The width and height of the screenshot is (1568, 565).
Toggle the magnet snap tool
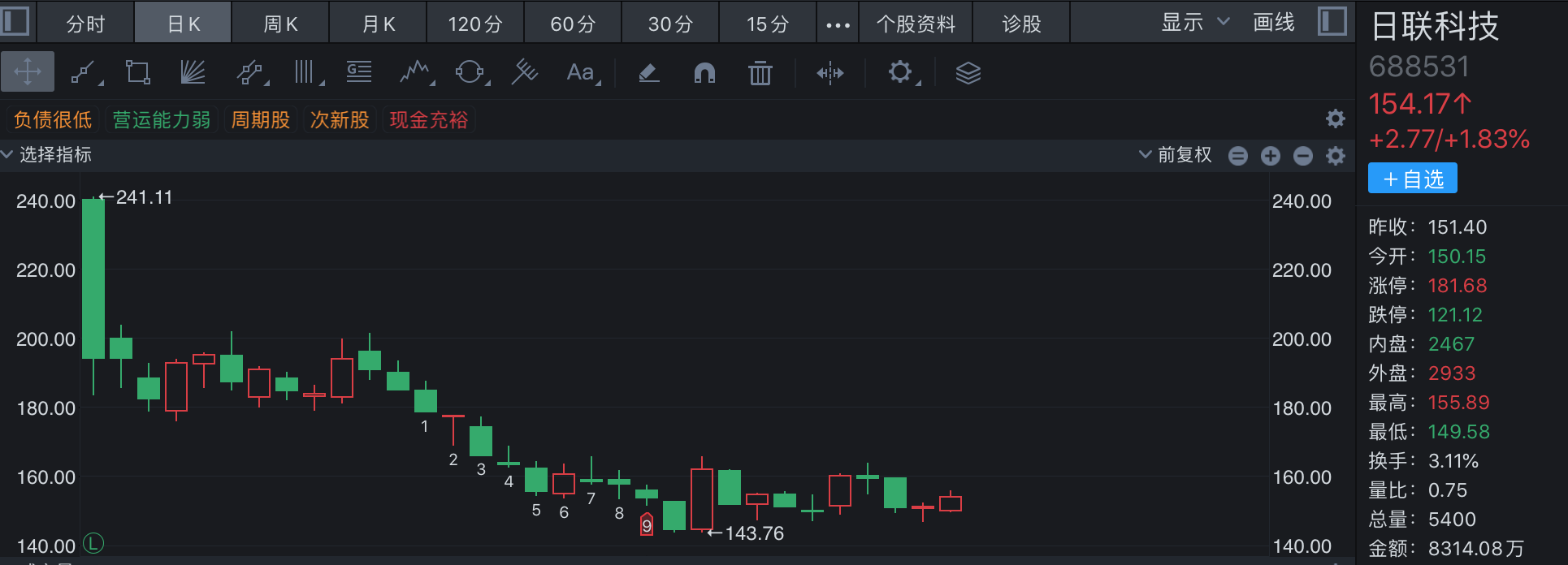pyautogui.click(x=704, y=73)
